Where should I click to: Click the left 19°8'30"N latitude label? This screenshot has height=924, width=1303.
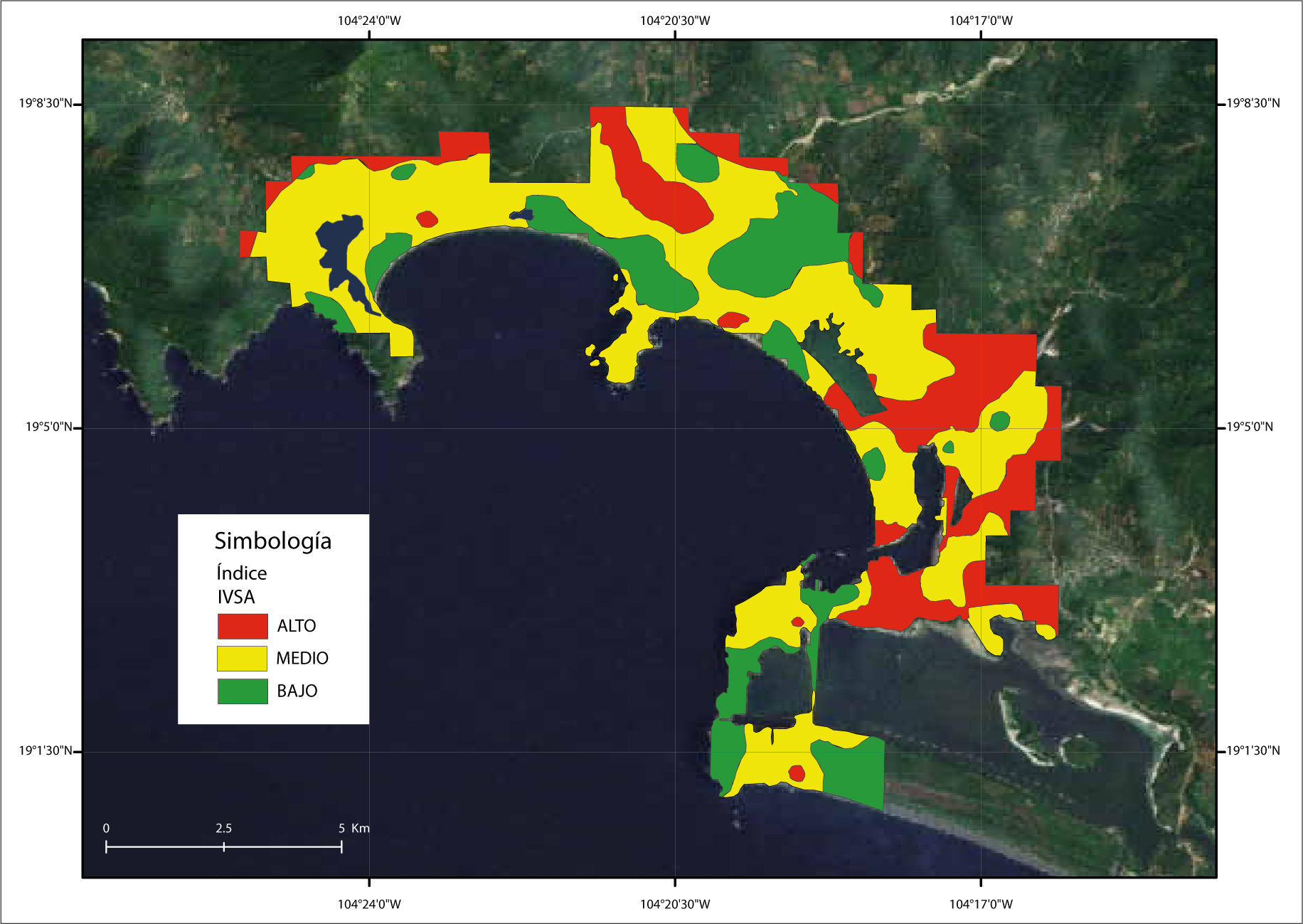[46, 104]
